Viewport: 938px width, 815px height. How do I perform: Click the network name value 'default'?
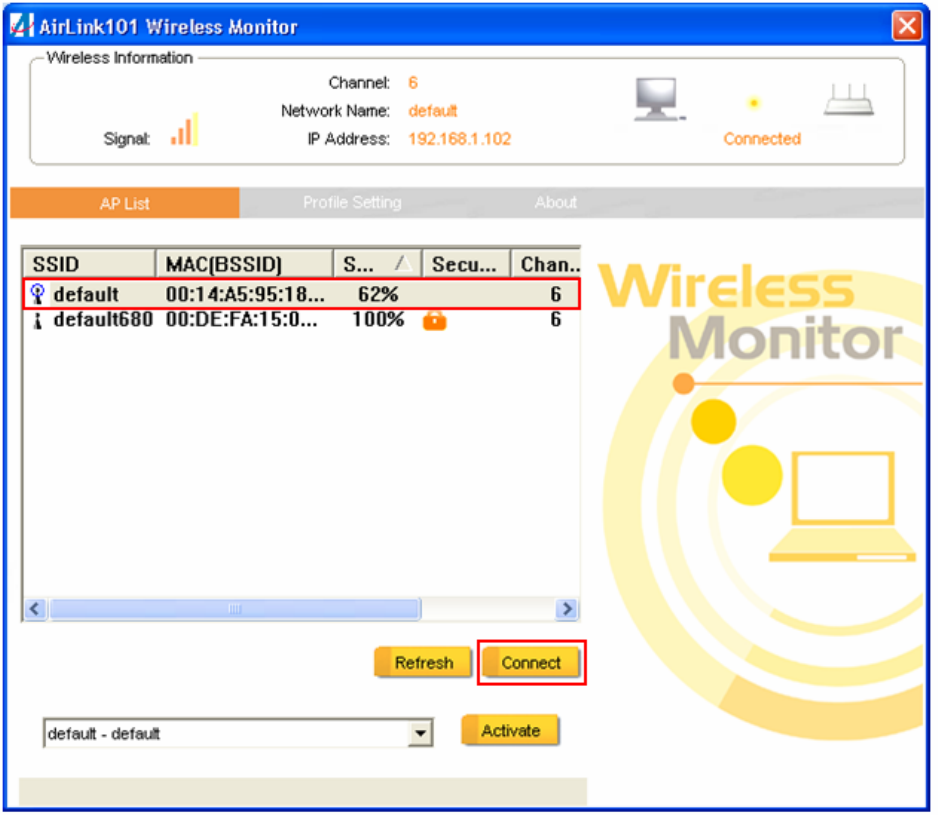click(x=433, y=111)
